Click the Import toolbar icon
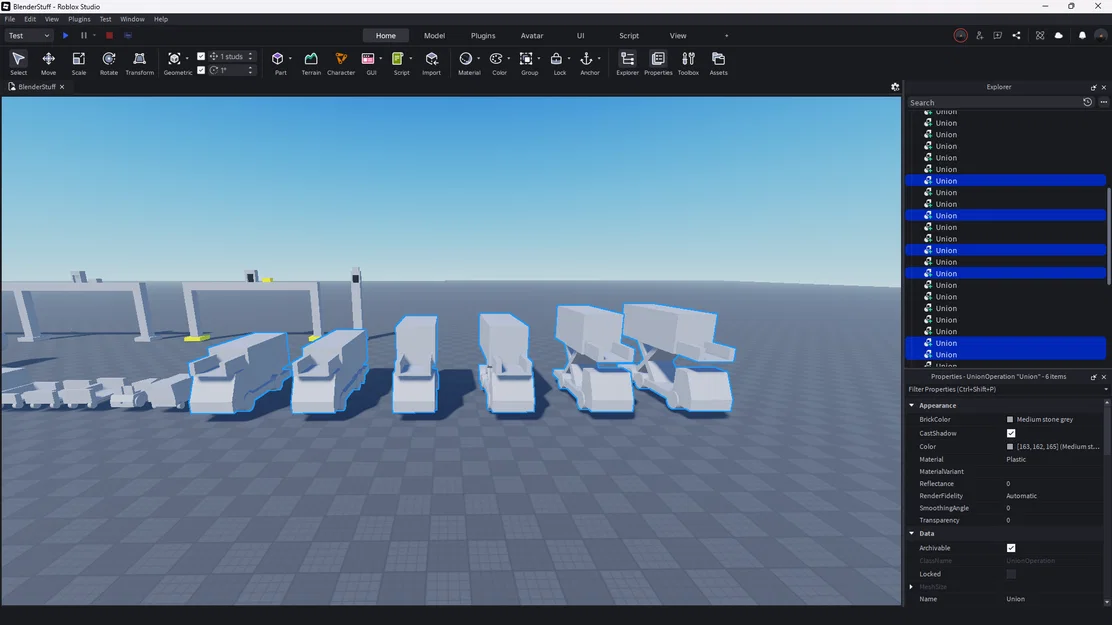The height and width of the screenshot is (625, 1112). point(431,59)
